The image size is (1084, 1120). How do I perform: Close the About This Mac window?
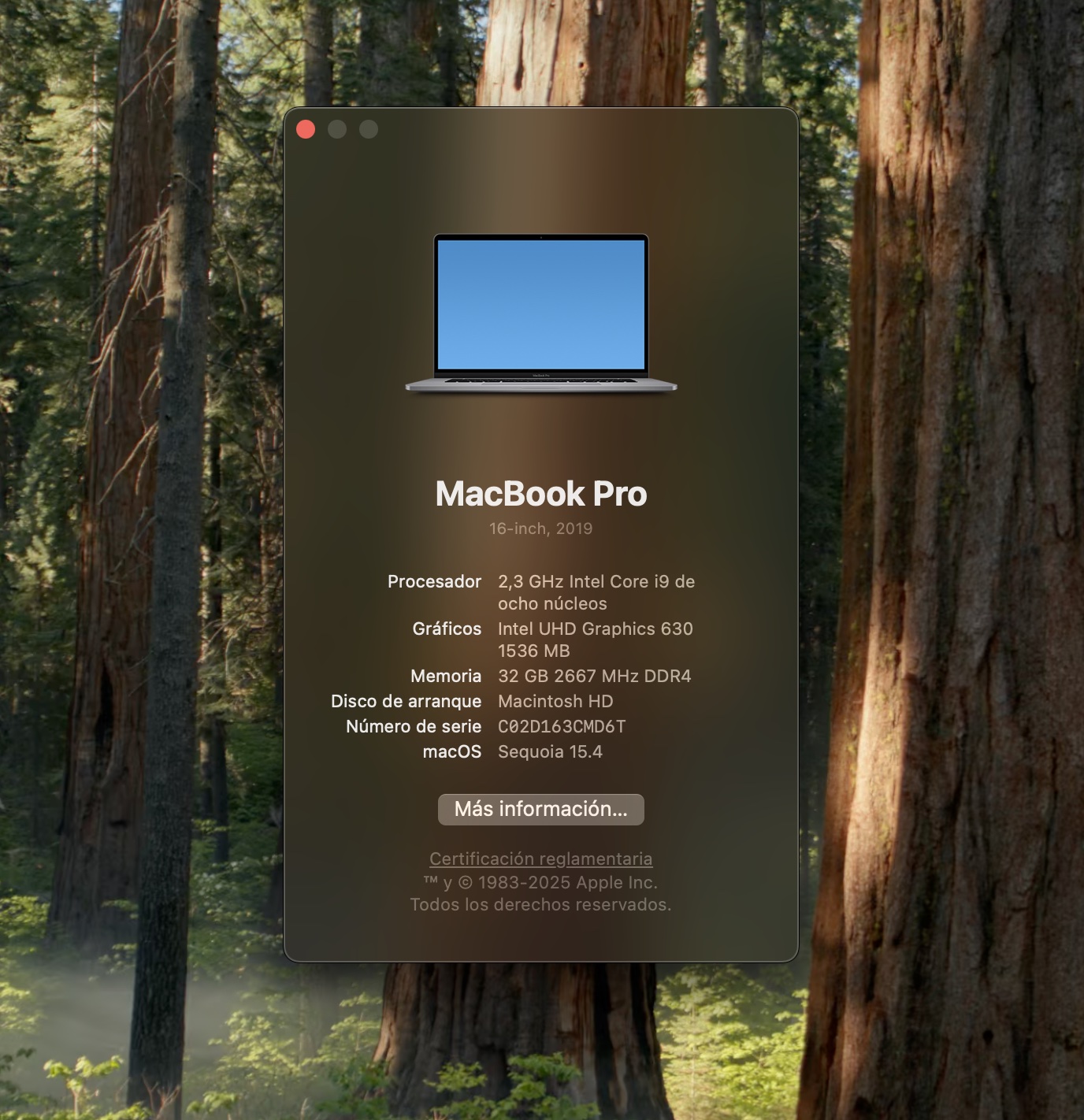[x=306, y=130]
